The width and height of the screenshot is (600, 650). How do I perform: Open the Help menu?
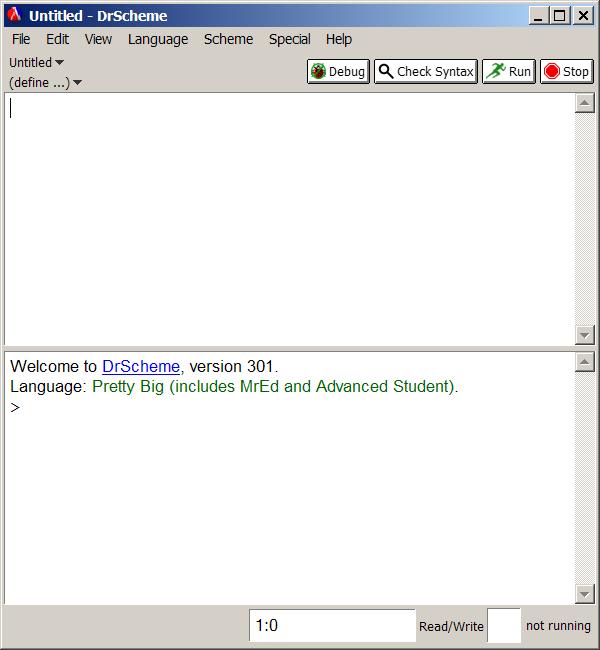click(x=338, y=39)
